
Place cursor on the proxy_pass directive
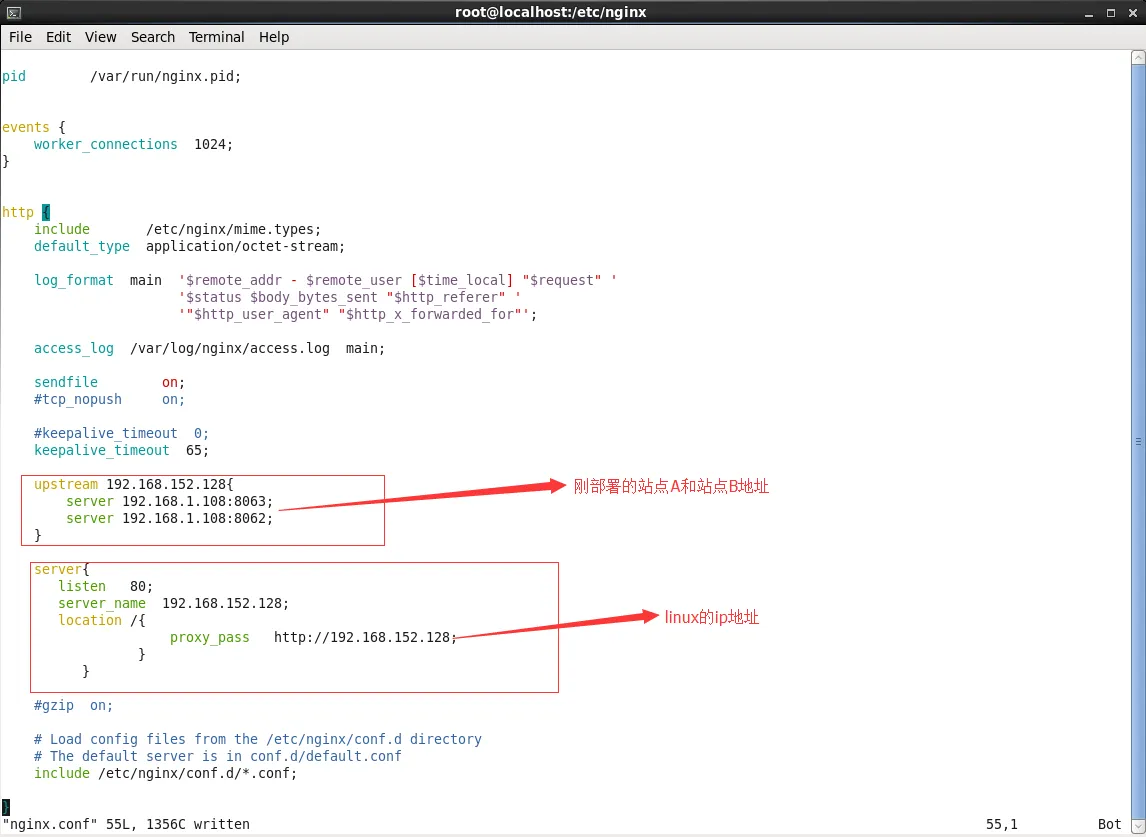[x=210, y=637]
